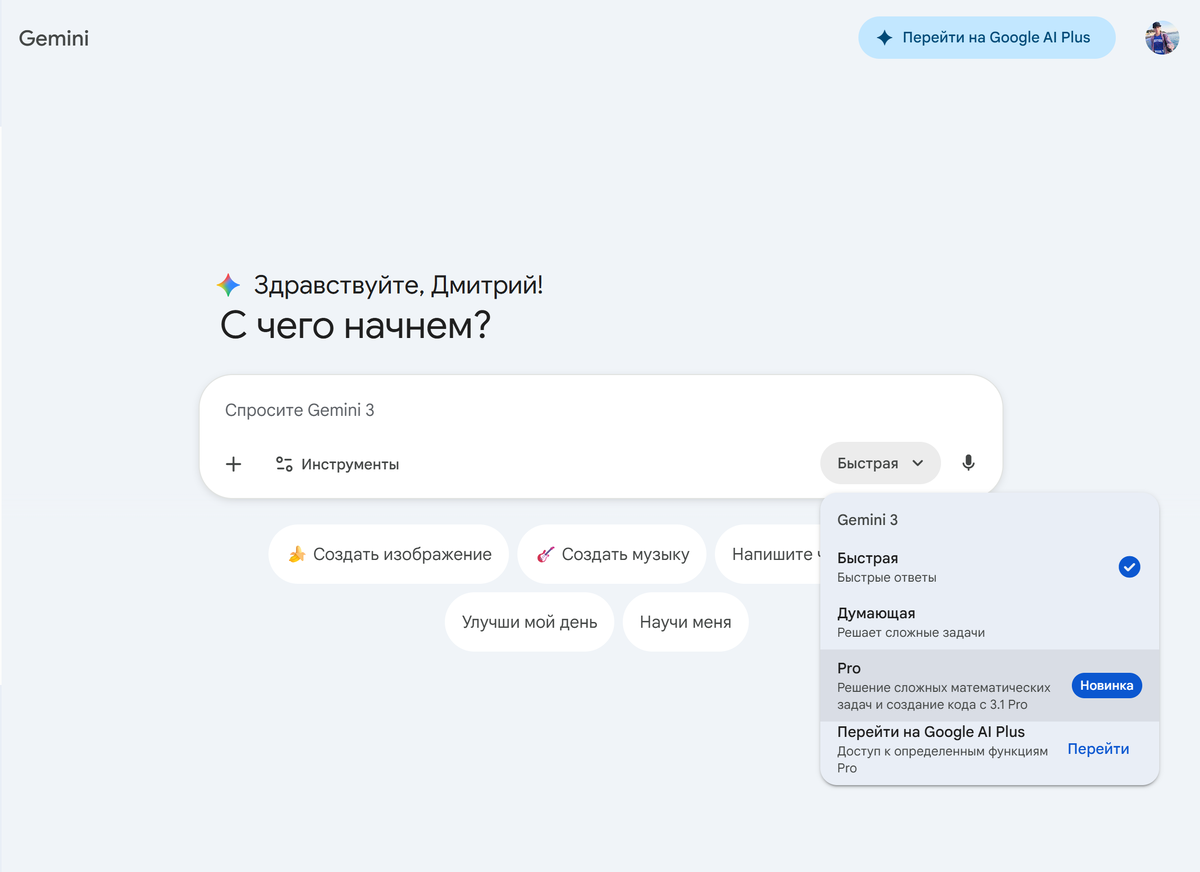Click the sparkle icon in upgrade button

(884, 38)
